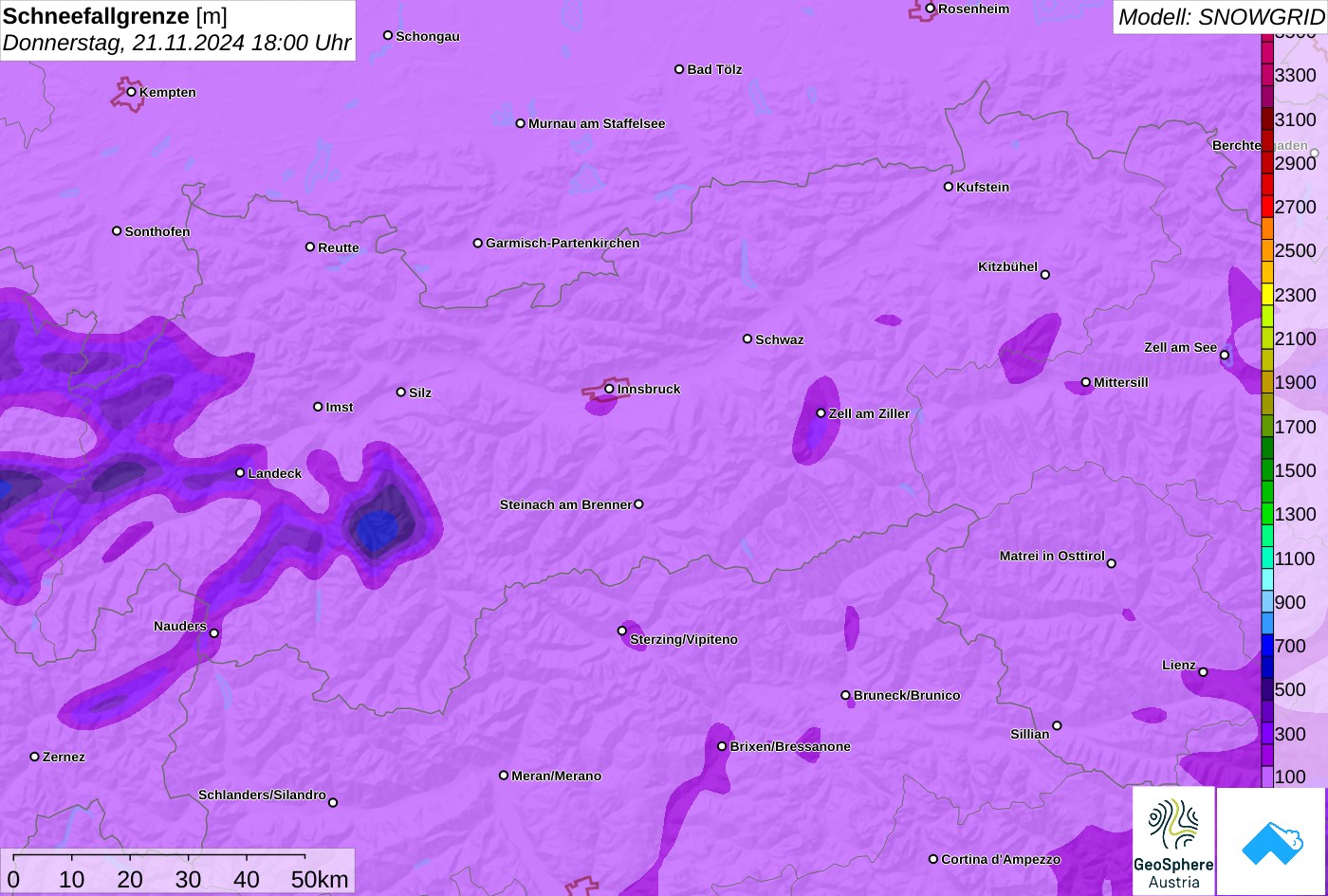Click the Bruneck/Brunico label
Screen dimensions: 1328x896
[x=907, y=695]
